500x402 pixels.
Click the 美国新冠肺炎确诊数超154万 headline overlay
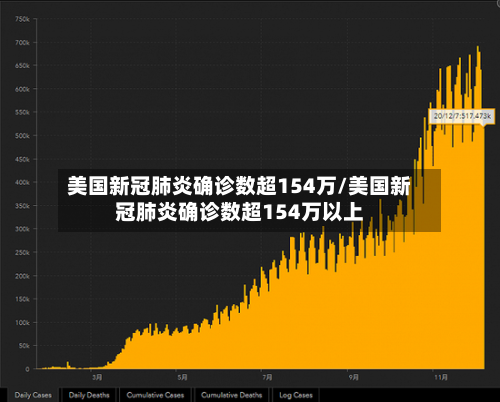coord(249,200)
